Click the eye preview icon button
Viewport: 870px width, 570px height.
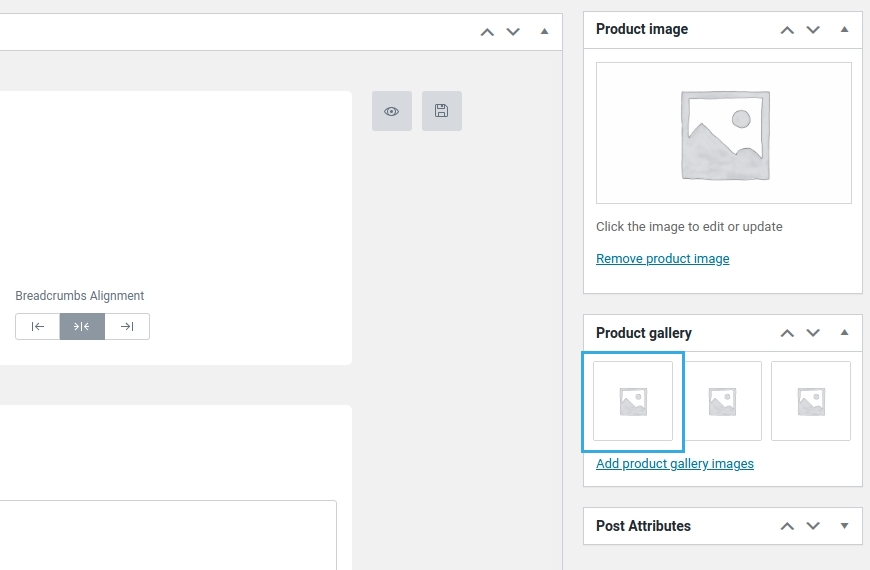(391, 111)
